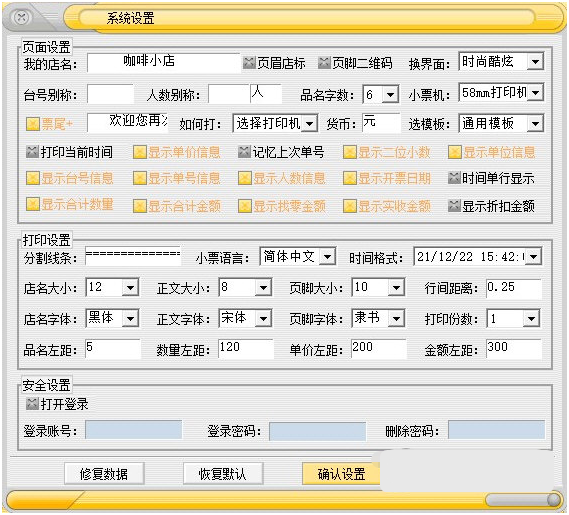Toggle the 打印当前时间 checkbox
The width and height of the screenshot is (569, 515).
[x=32, y=152]
